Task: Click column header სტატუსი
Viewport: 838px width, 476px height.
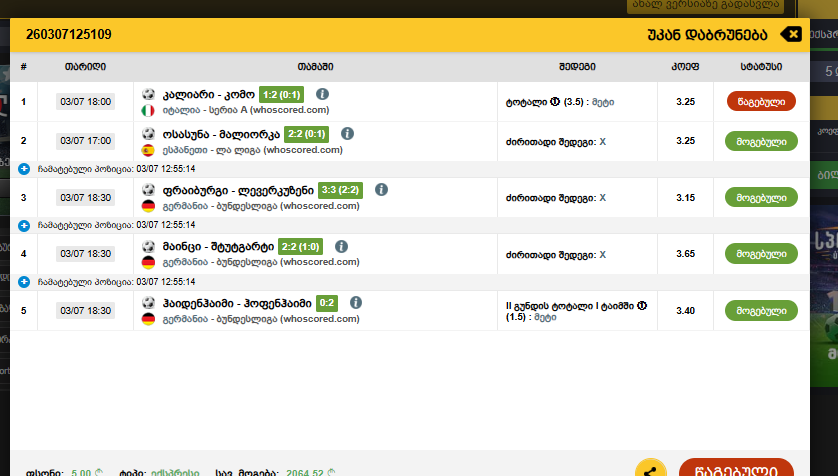Action: tap(761, 67)
